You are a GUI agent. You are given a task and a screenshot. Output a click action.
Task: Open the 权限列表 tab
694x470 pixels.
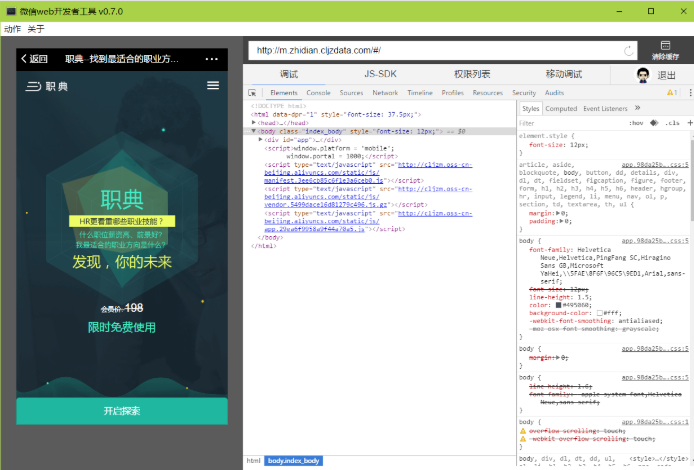tap(472, 74)
